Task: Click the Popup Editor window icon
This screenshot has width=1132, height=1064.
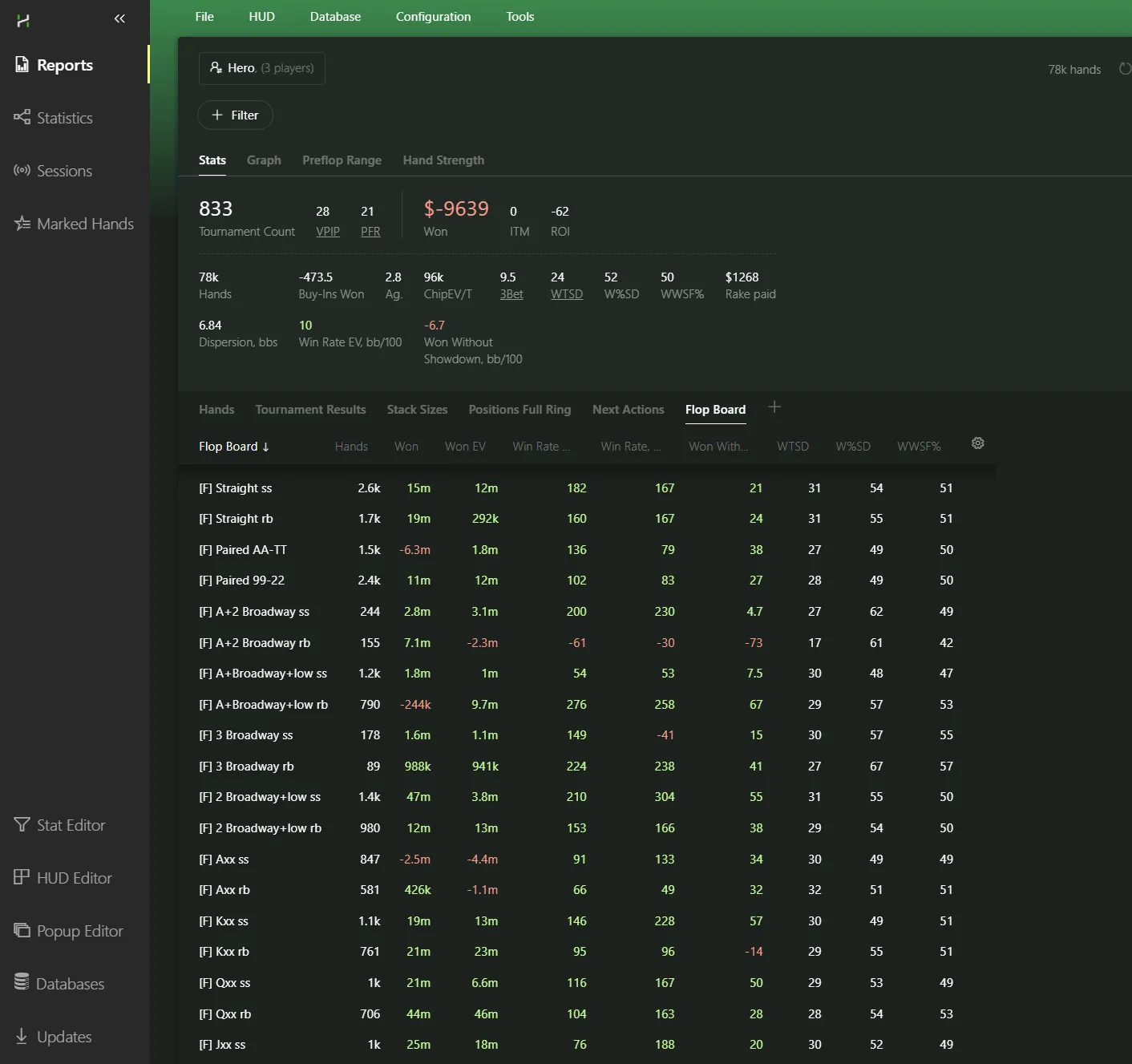Action: point(22,930)
